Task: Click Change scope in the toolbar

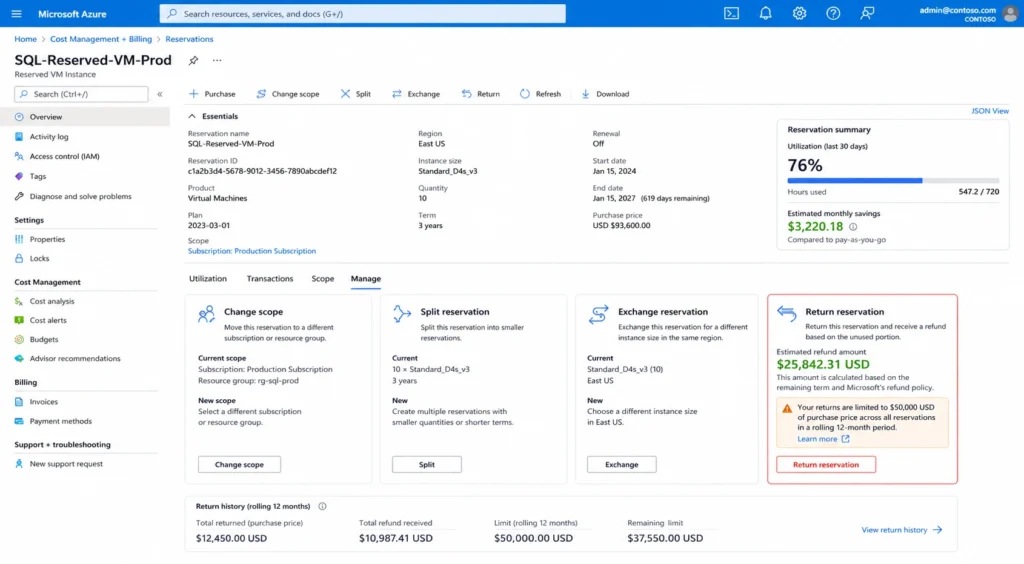Action: tap(288, 94)
